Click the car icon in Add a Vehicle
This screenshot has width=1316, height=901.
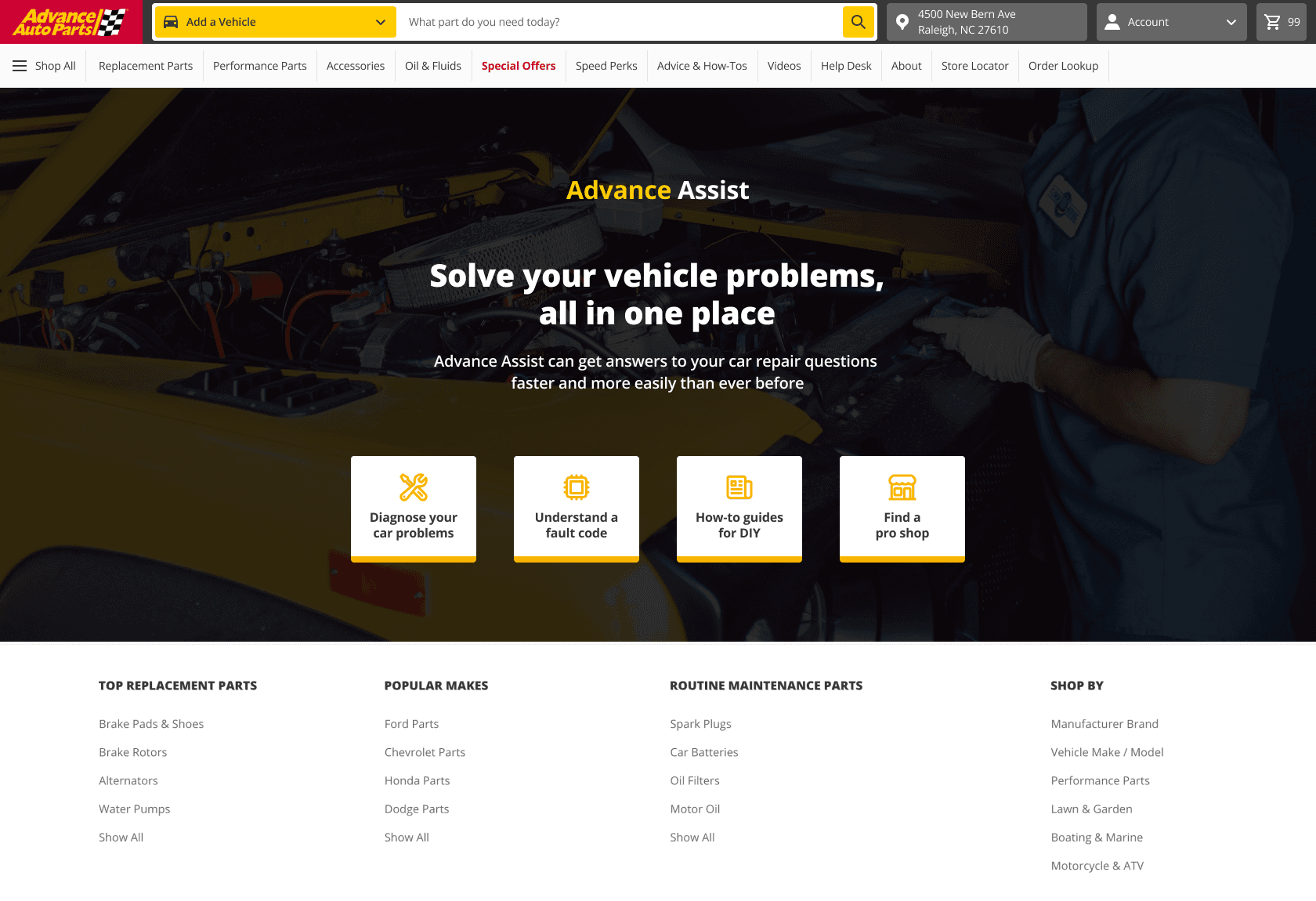pos(171,22)
